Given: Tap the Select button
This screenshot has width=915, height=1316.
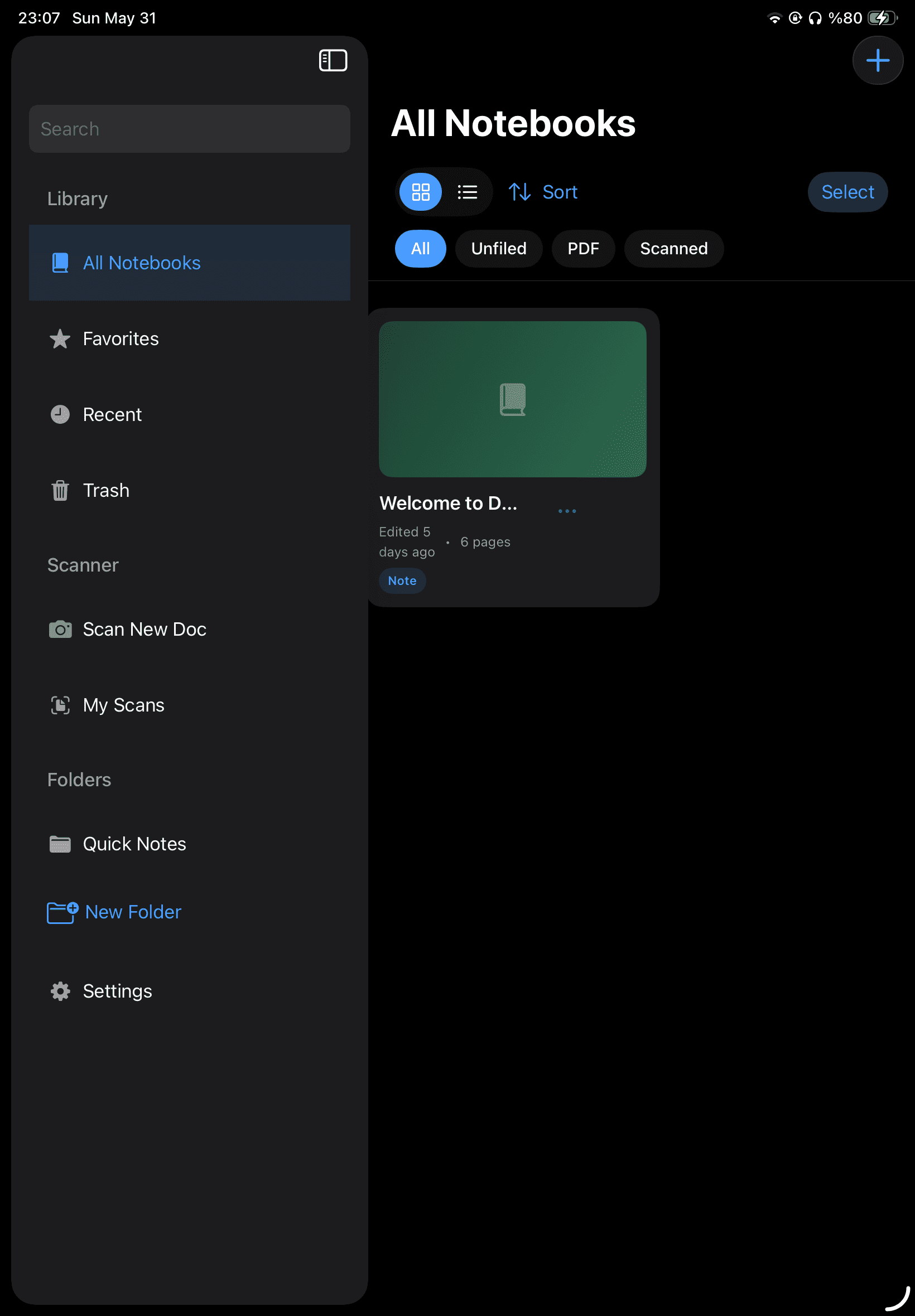Looking at the screenshot, I should 847,192.
